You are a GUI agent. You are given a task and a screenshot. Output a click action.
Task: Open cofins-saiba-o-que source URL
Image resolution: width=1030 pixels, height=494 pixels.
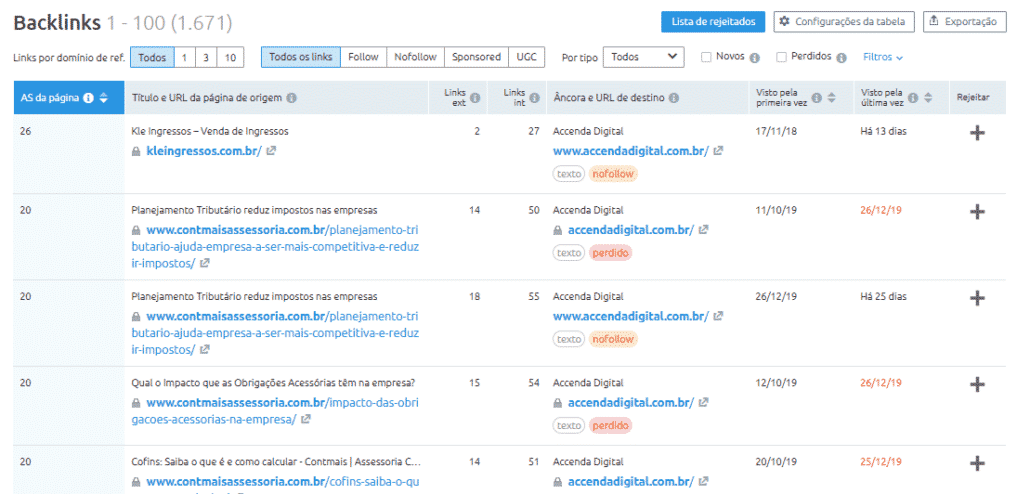tap(282, 482)
